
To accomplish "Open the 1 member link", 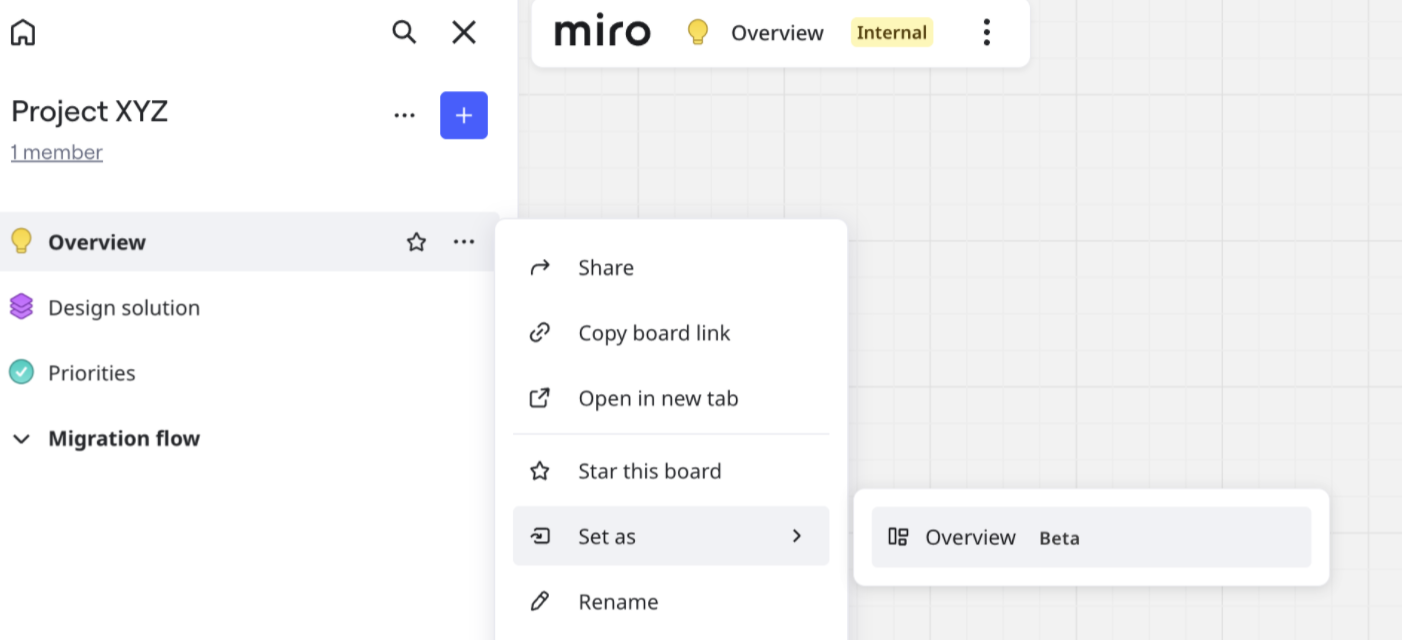I will [56, 152].
